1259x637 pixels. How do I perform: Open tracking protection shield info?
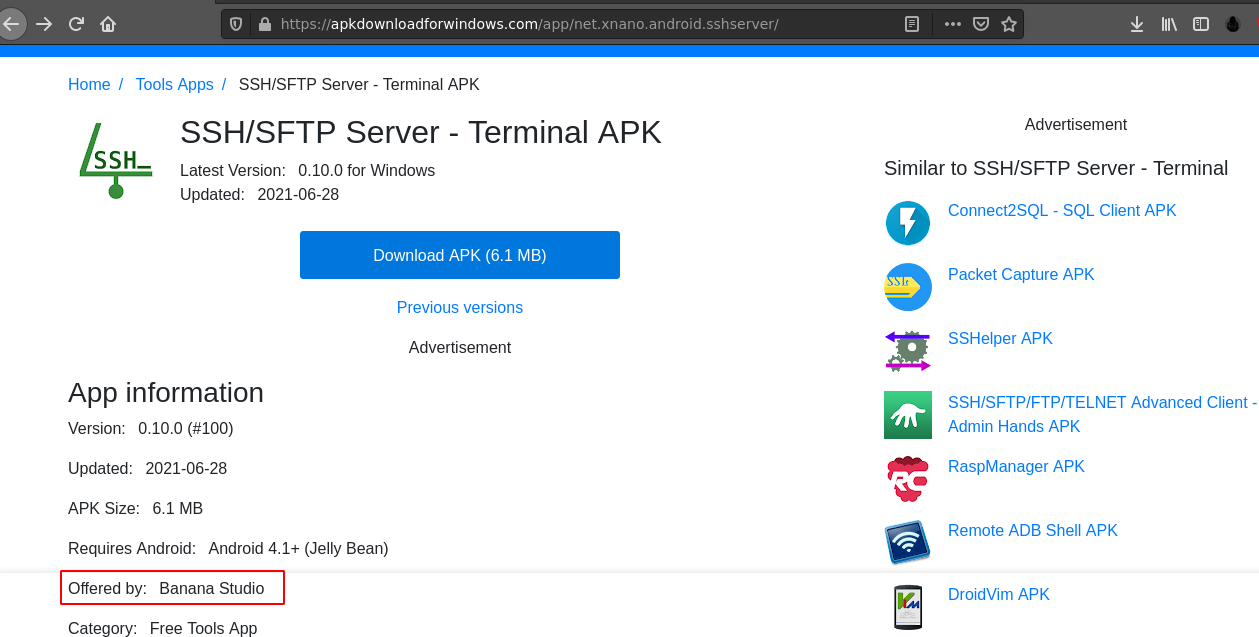coord(237,24)
